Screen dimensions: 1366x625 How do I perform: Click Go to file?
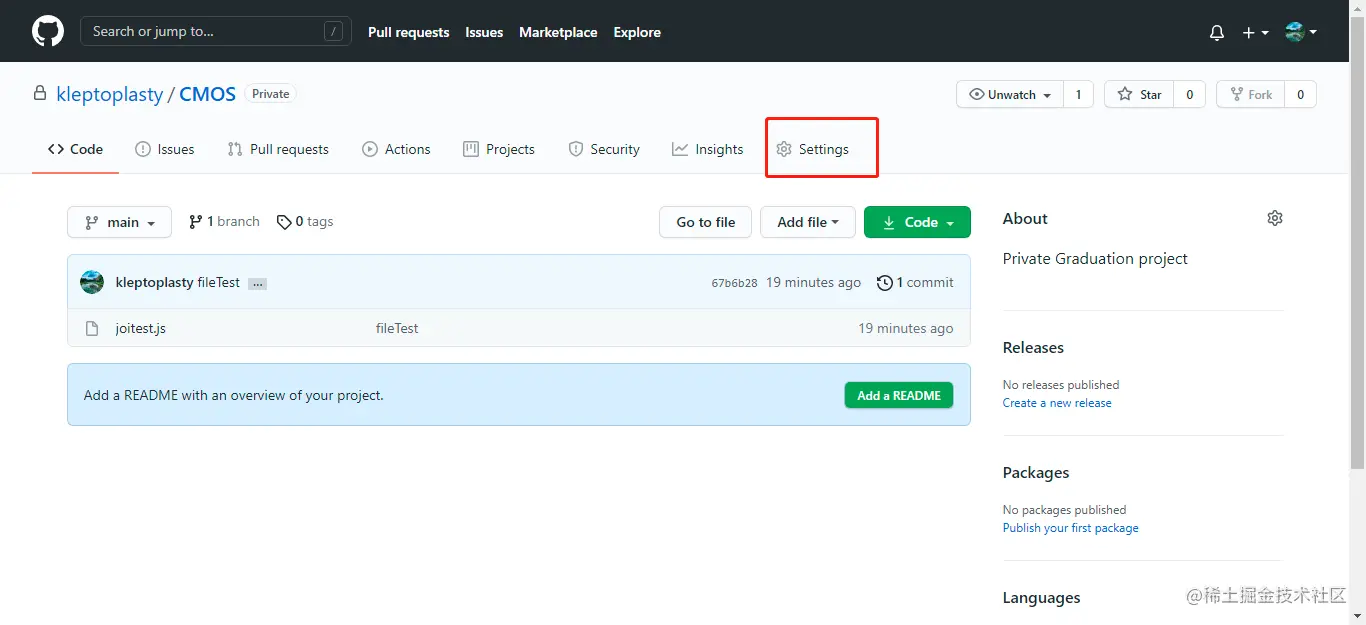(706, 222)
